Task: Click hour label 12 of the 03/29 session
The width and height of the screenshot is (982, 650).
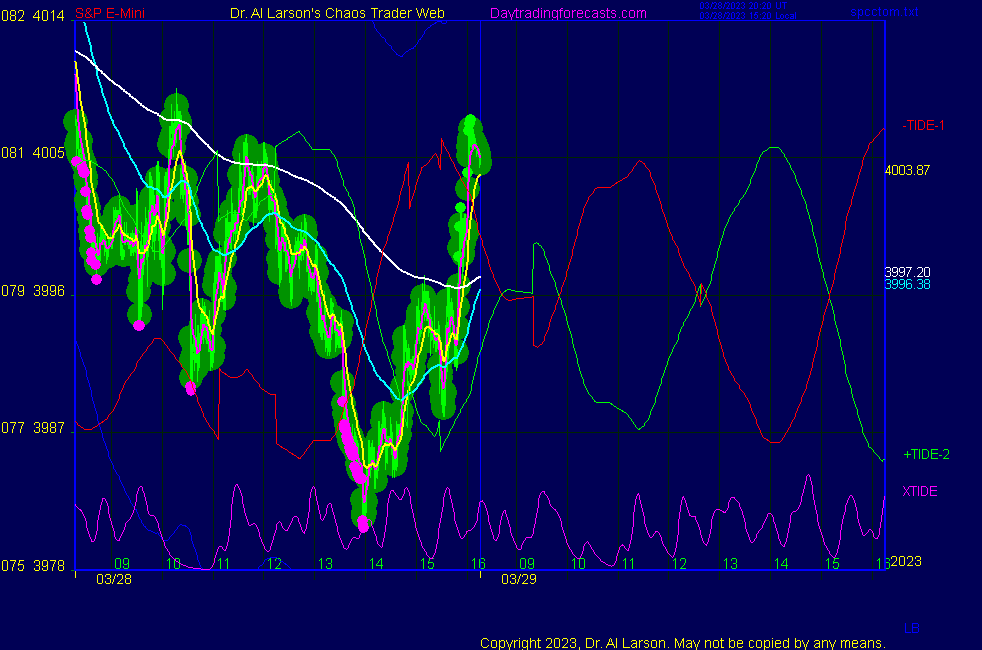Action: pos(680,564)
